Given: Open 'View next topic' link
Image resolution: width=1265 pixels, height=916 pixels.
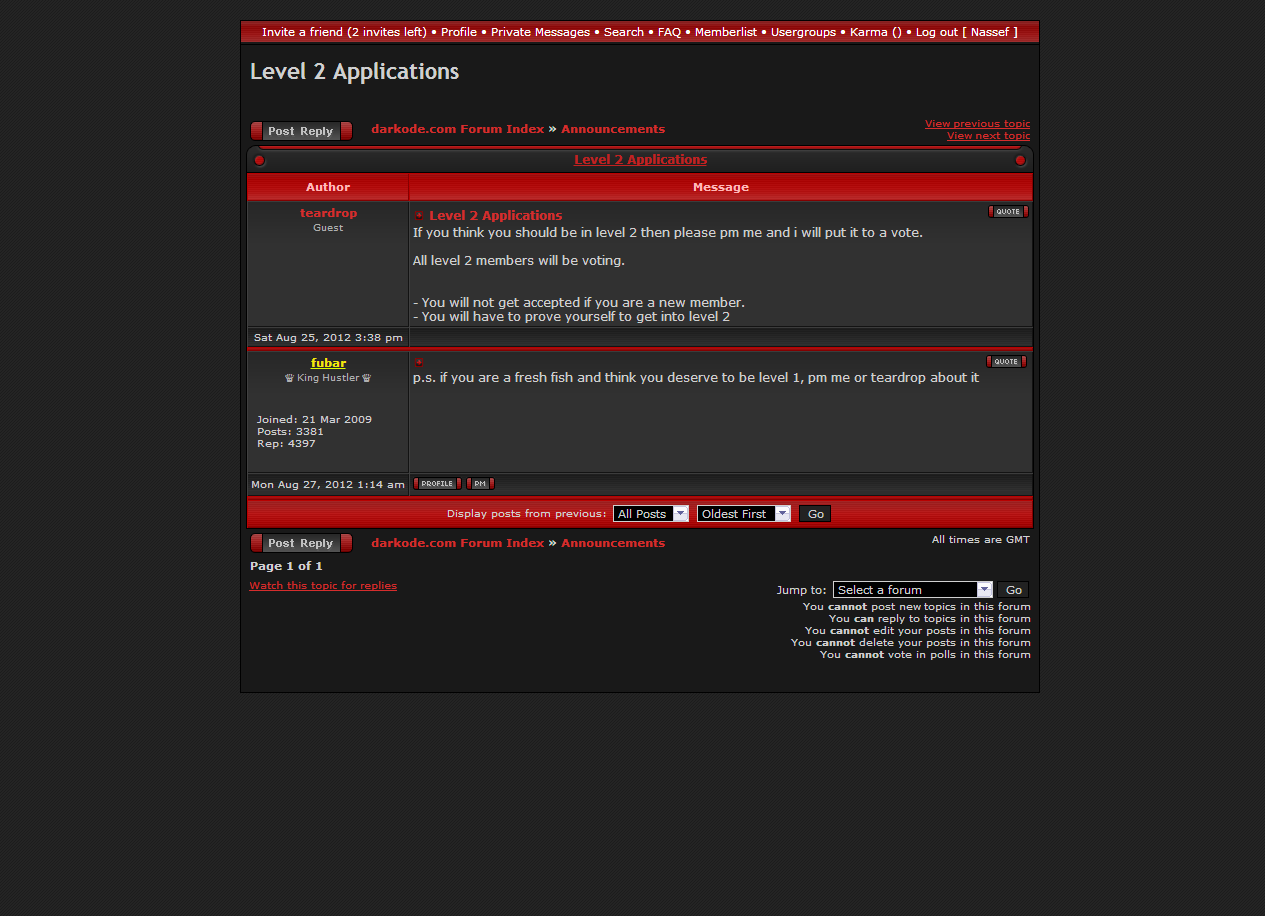Looking at the screenshot, I should pos(988,136).
